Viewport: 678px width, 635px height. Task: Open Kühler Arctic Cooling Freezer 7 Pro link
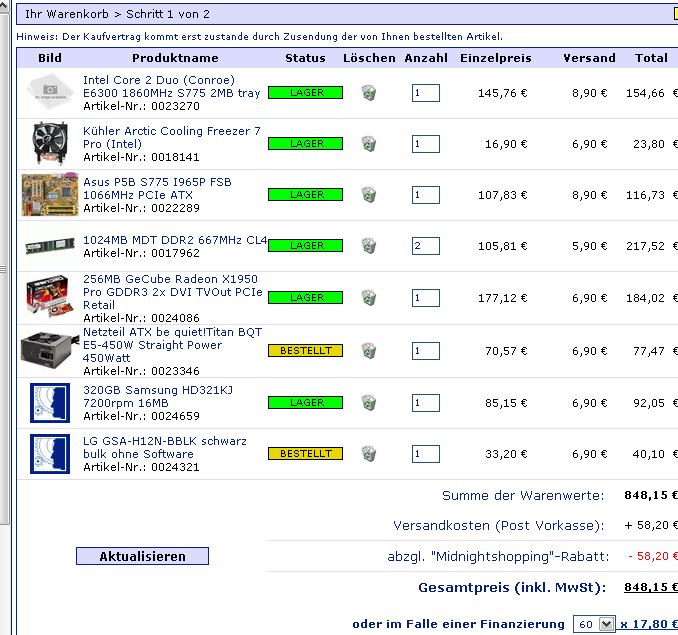[172, 137]
